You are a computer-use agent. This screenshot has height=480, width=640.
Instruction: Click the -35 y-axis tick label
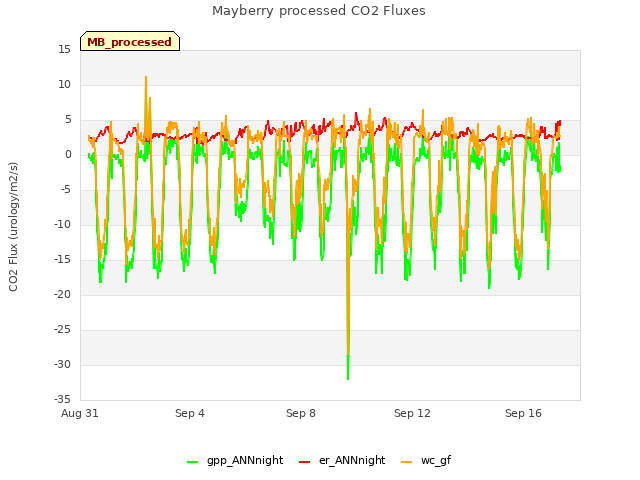[63, 400]
